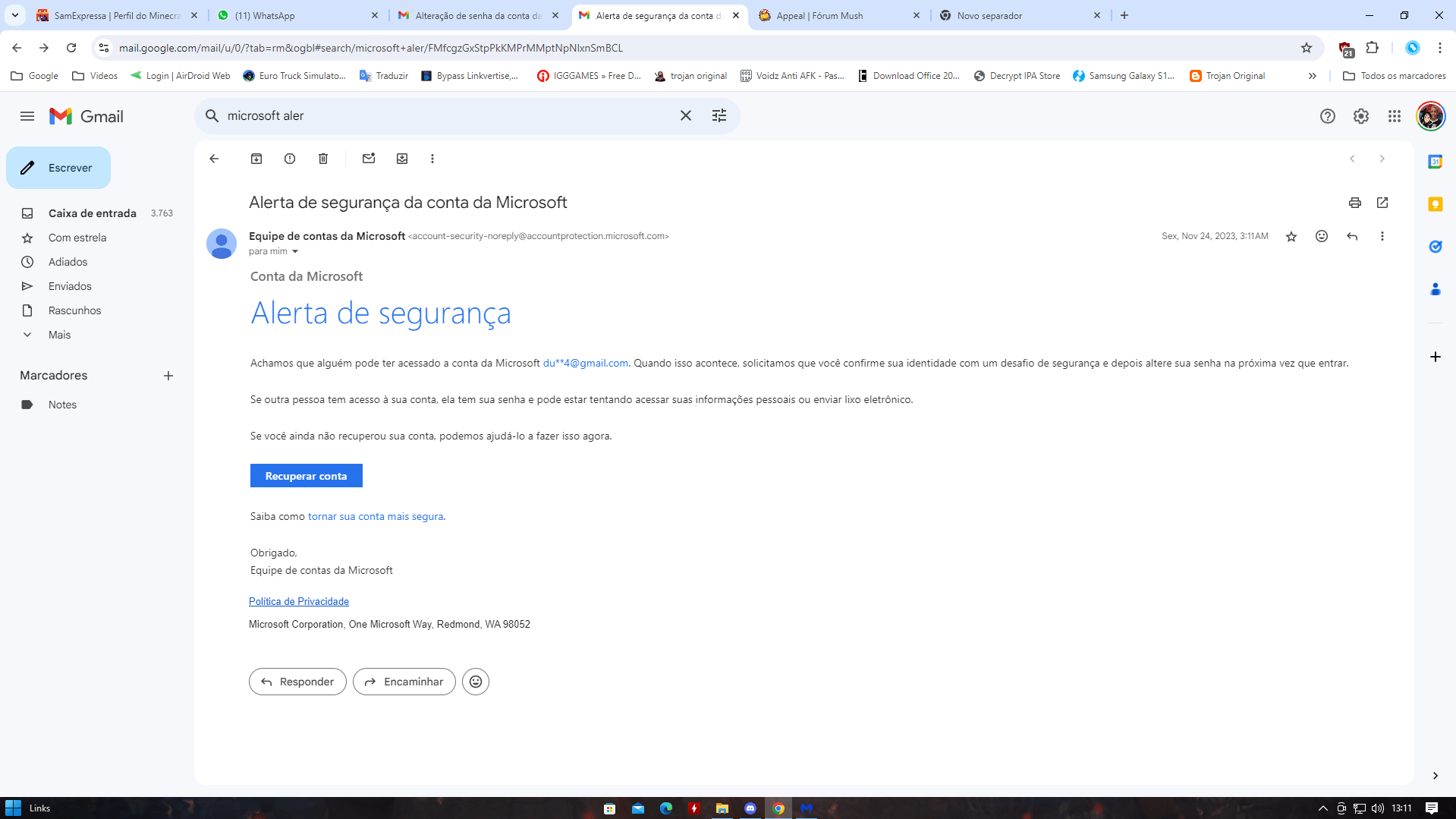The image size is (1456, 819).
Task: Open the tab search dropdown
Action: coord(15,15)
